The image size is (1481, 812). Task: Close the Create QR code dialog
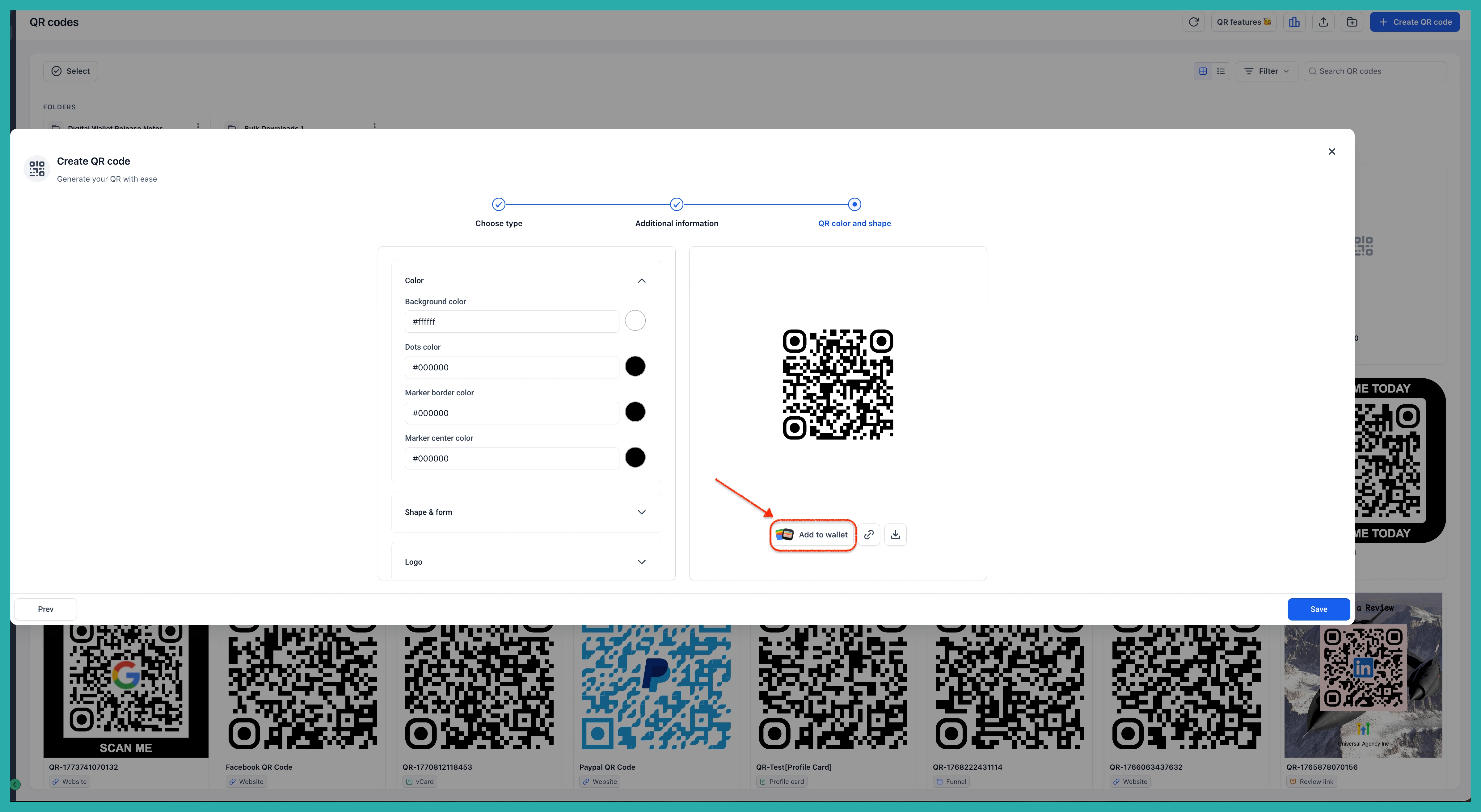[1331, 152]
